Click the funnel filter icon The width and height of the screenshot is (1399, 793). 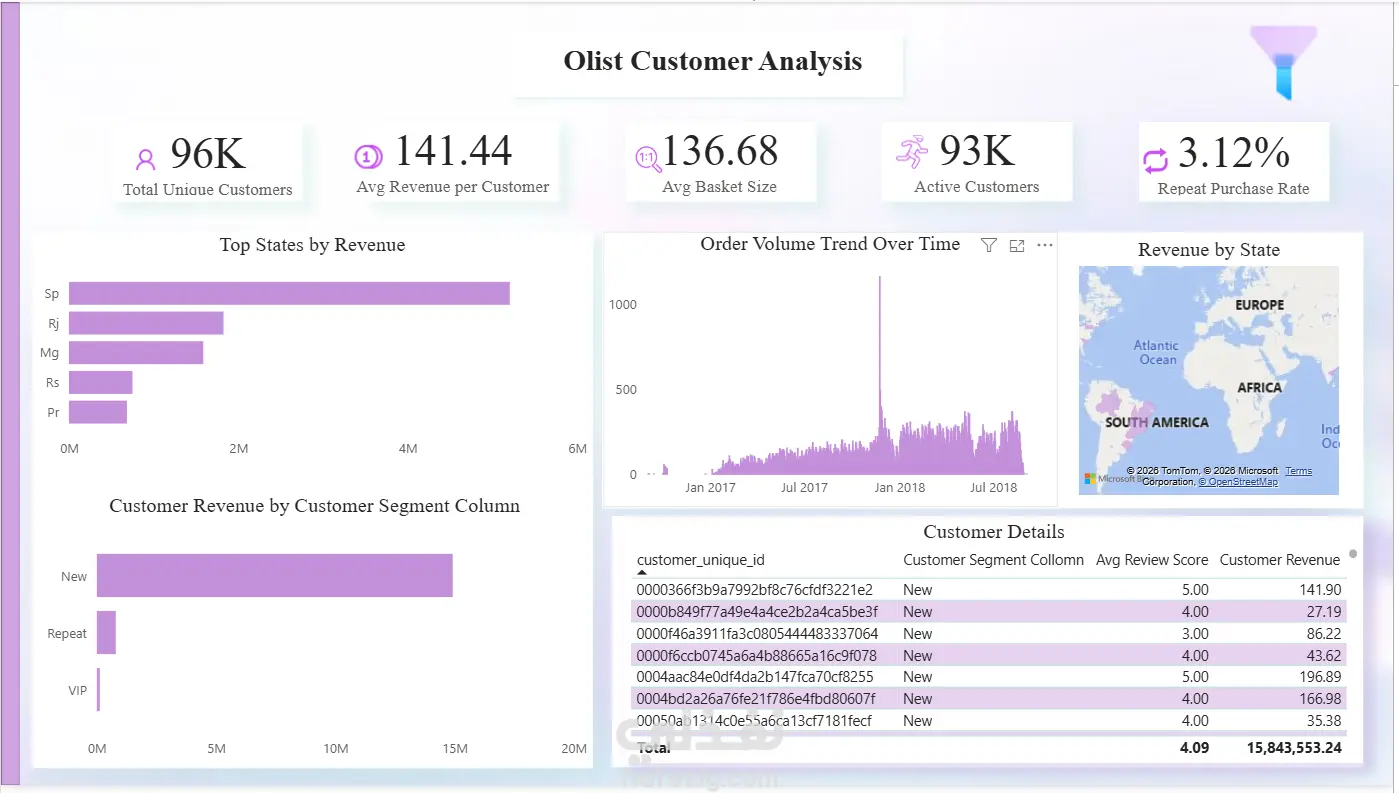1284,62
